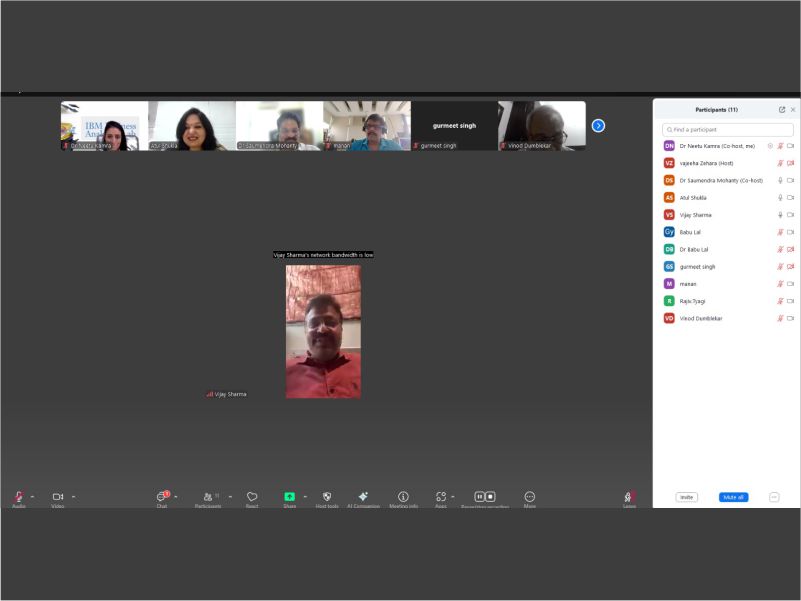The width and height of the screenshot is (801, 601).
Task: Pop out the Participants panel
Action: coord(782,110)
